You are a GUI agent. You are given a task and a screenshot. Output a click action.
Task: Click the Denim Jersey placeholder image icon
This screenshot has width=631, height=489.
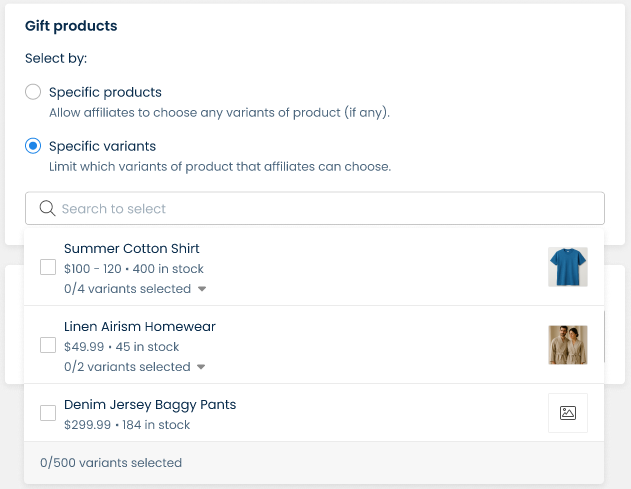[568, 413]
